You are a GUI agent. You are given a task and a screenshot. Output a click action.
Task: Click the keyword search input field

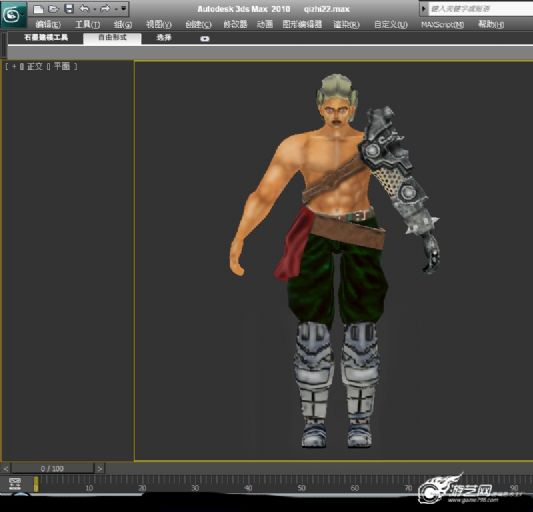click(x=481, y=9)
